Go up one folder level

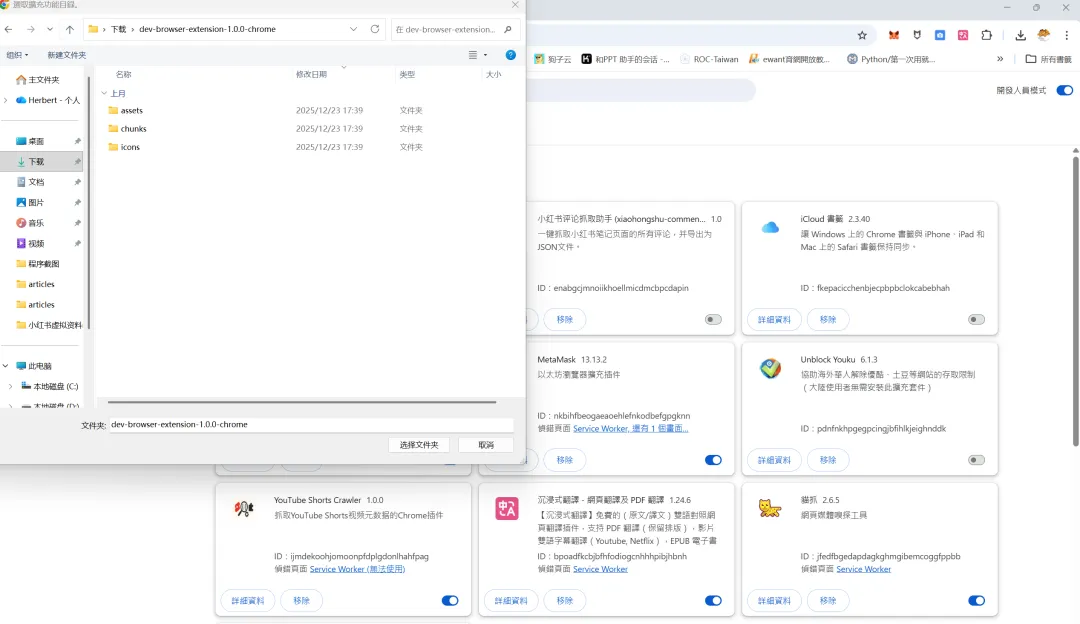point(70,29)
